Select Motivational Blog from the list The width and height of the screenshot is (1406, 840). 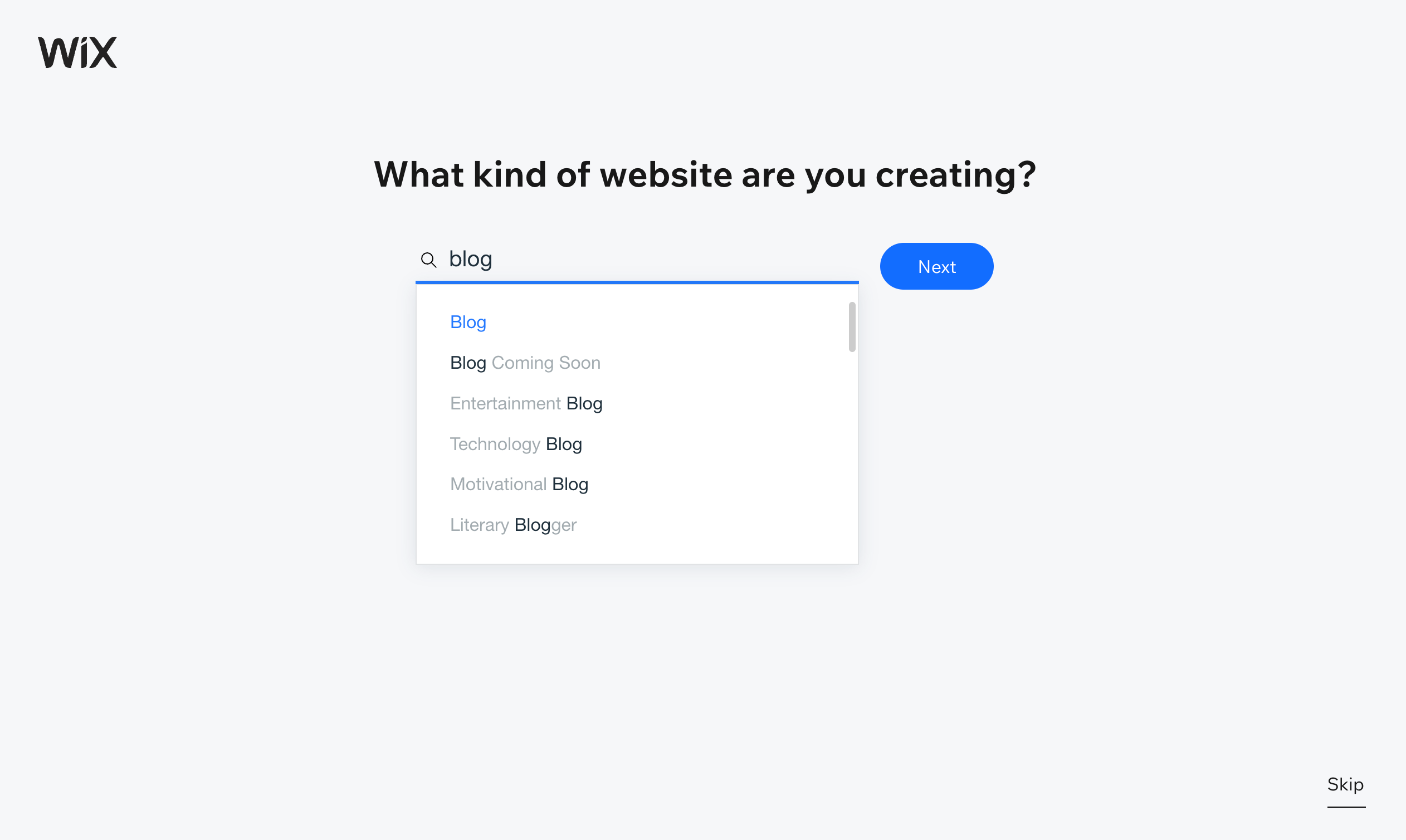click(519, 484)
